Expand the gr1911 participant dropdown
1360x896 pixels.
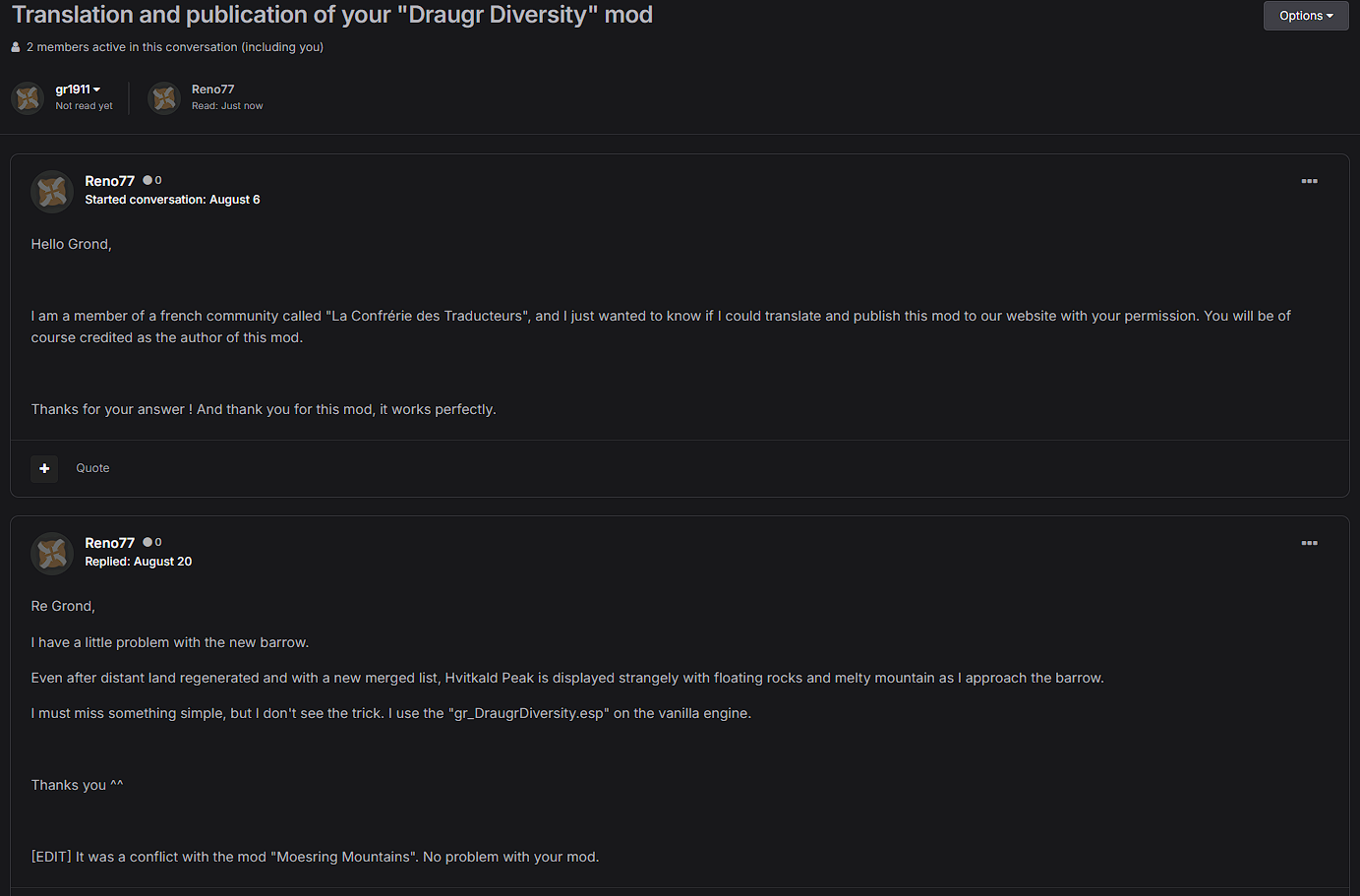(x=78, y=90)
